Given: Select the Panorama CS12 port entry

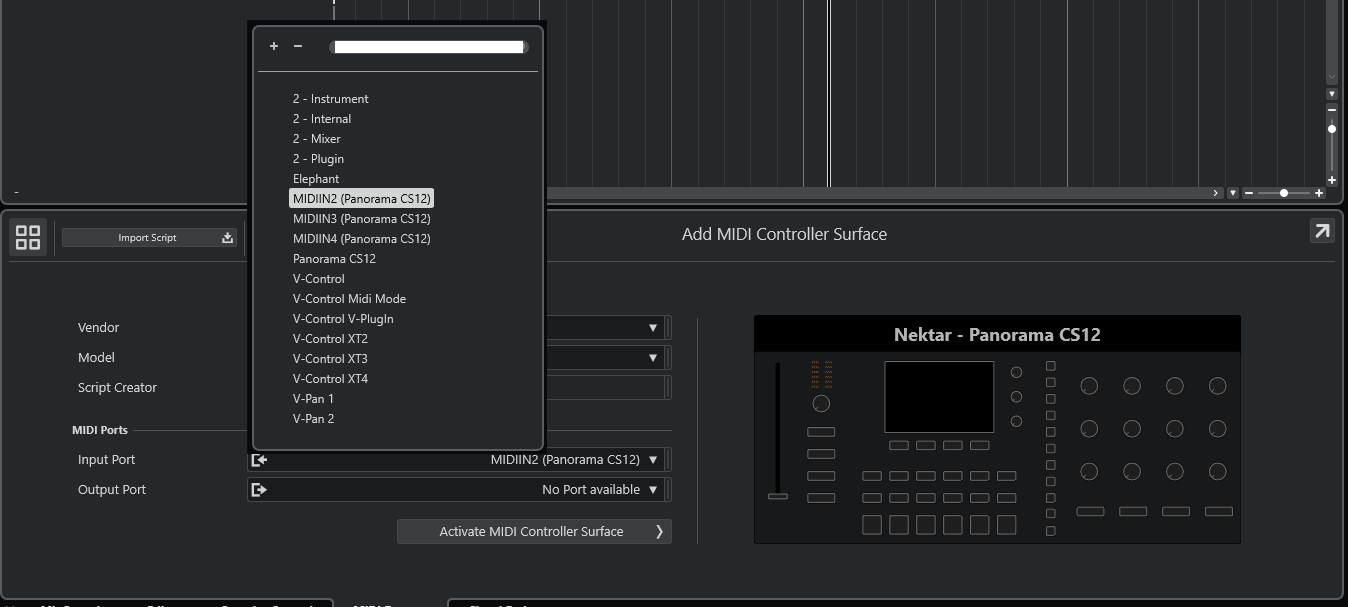Looking at the screenshot, I should coord(334,259).
